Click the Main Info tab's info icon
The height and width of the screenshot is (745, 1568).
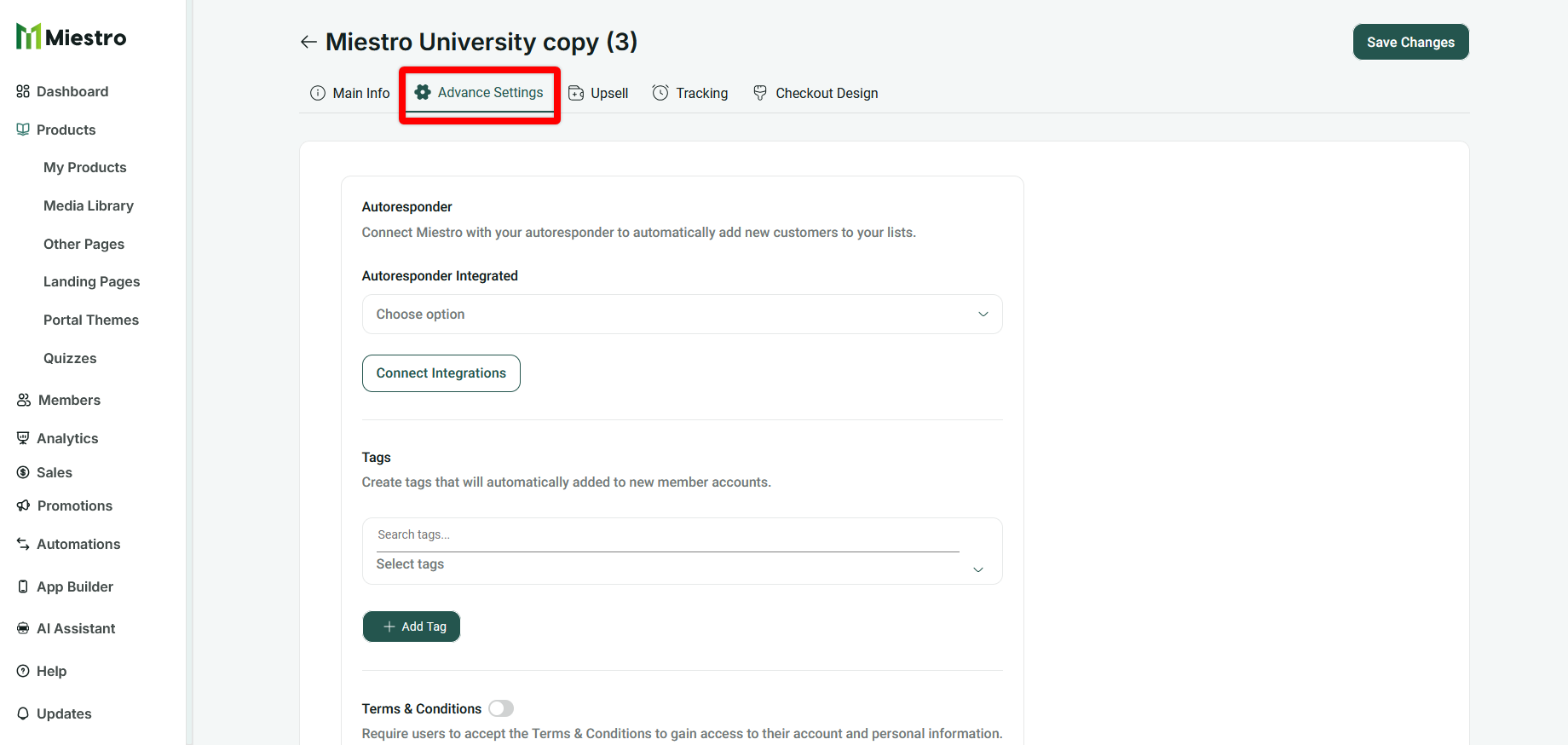pyautogui.click(x=318, y=93)
